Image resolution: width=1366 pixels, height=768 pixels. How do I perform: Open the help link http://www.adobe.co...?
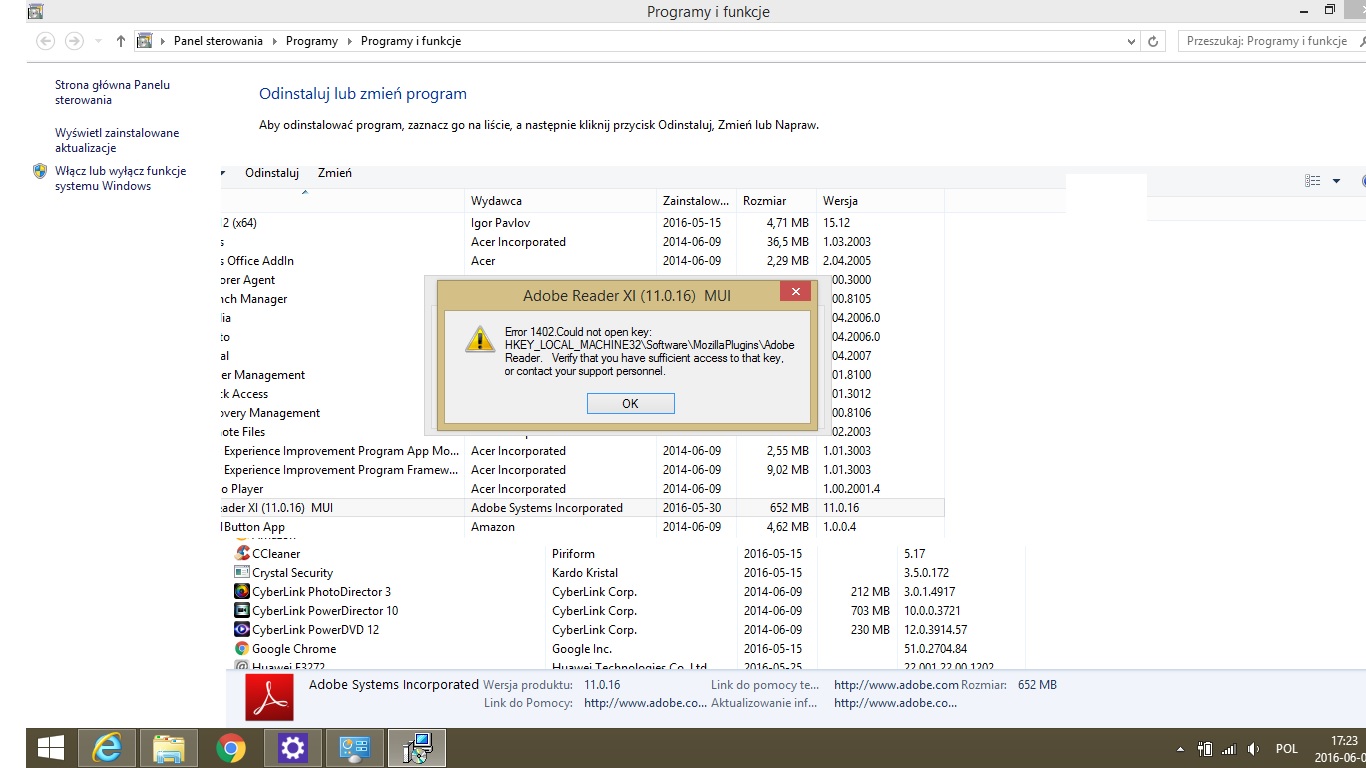pyautogui.click(x=645, y=703)
